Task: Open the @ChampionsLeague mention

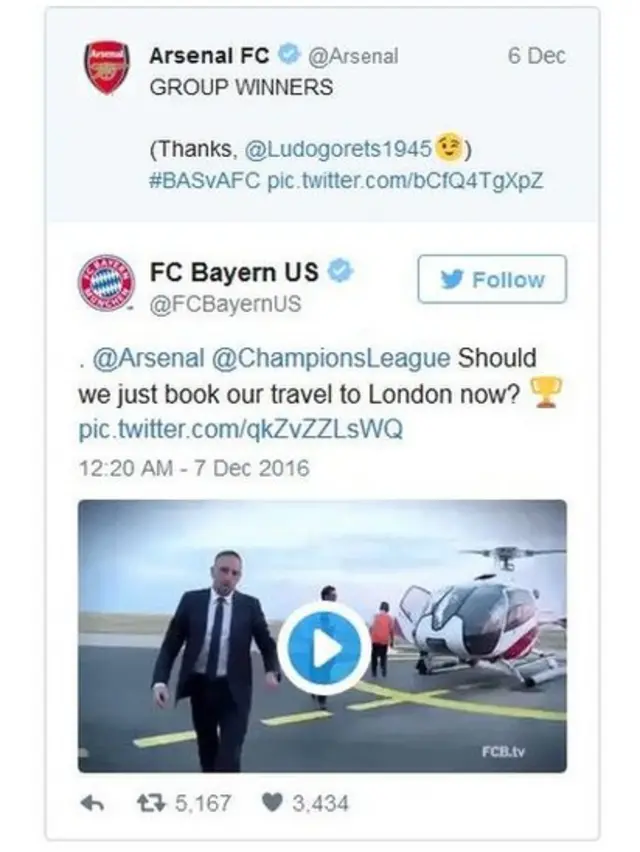Action: tap(331, 358)
